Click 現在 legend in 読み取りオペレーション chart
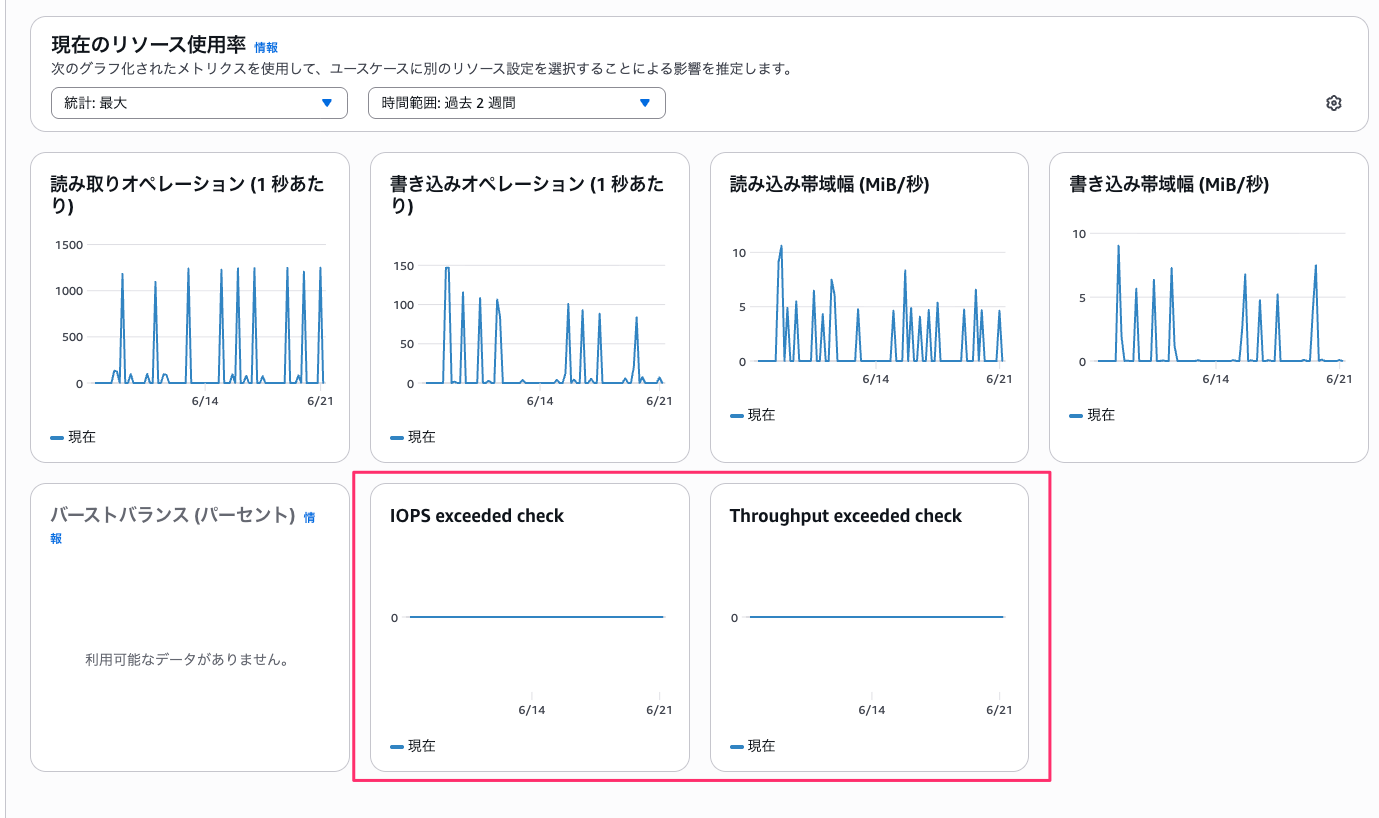 [73, 437]
